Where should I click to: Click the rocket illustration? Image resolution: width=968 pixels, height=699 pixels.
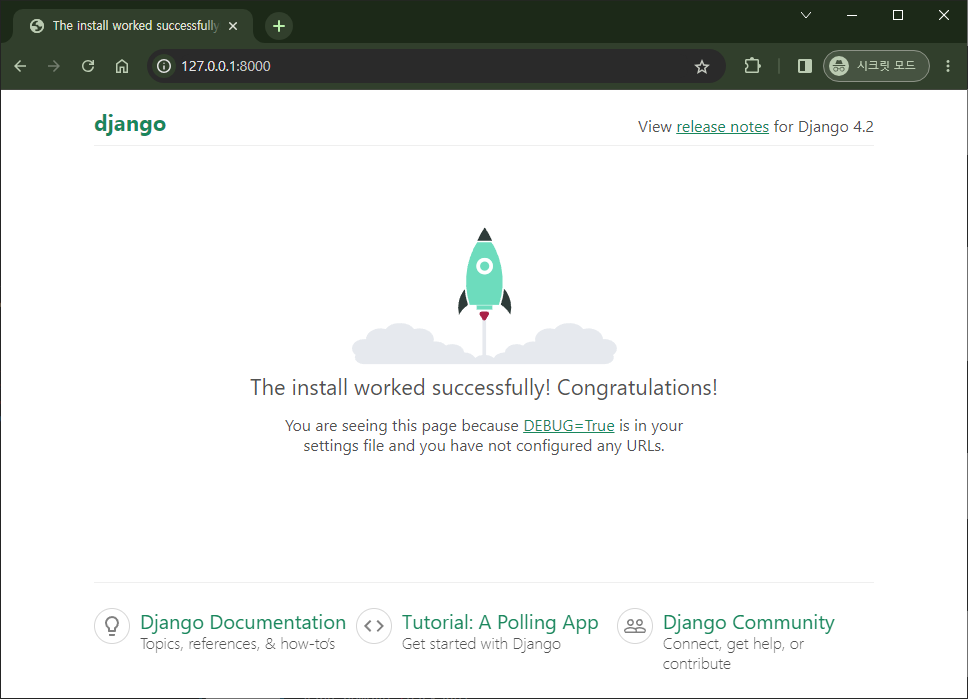coord(485,296)
